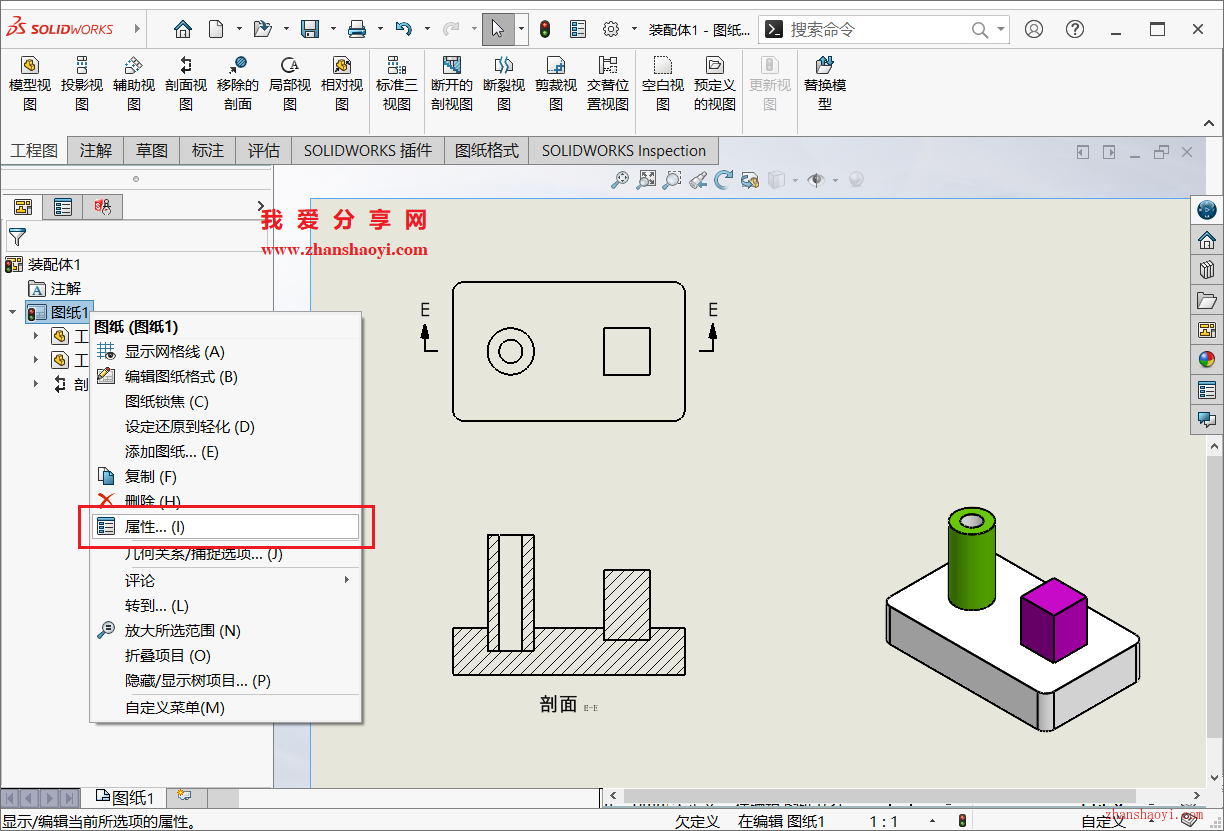Open the search box dropdown arrow
The height and width of the screenshot is (831, 1224).
click(x=1001, y=30)
